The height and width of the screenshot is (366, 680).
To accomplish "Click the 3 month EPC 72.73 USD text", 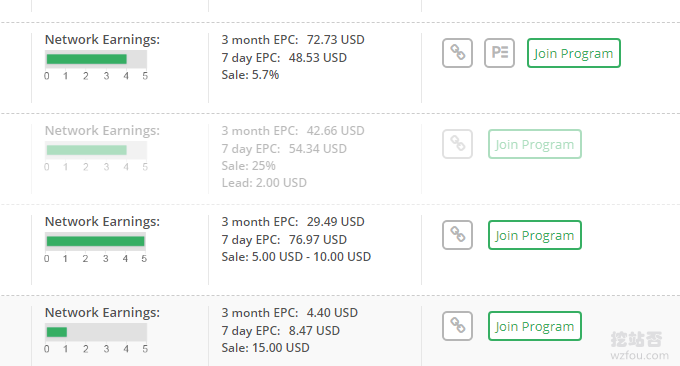I will coord(293,40).
